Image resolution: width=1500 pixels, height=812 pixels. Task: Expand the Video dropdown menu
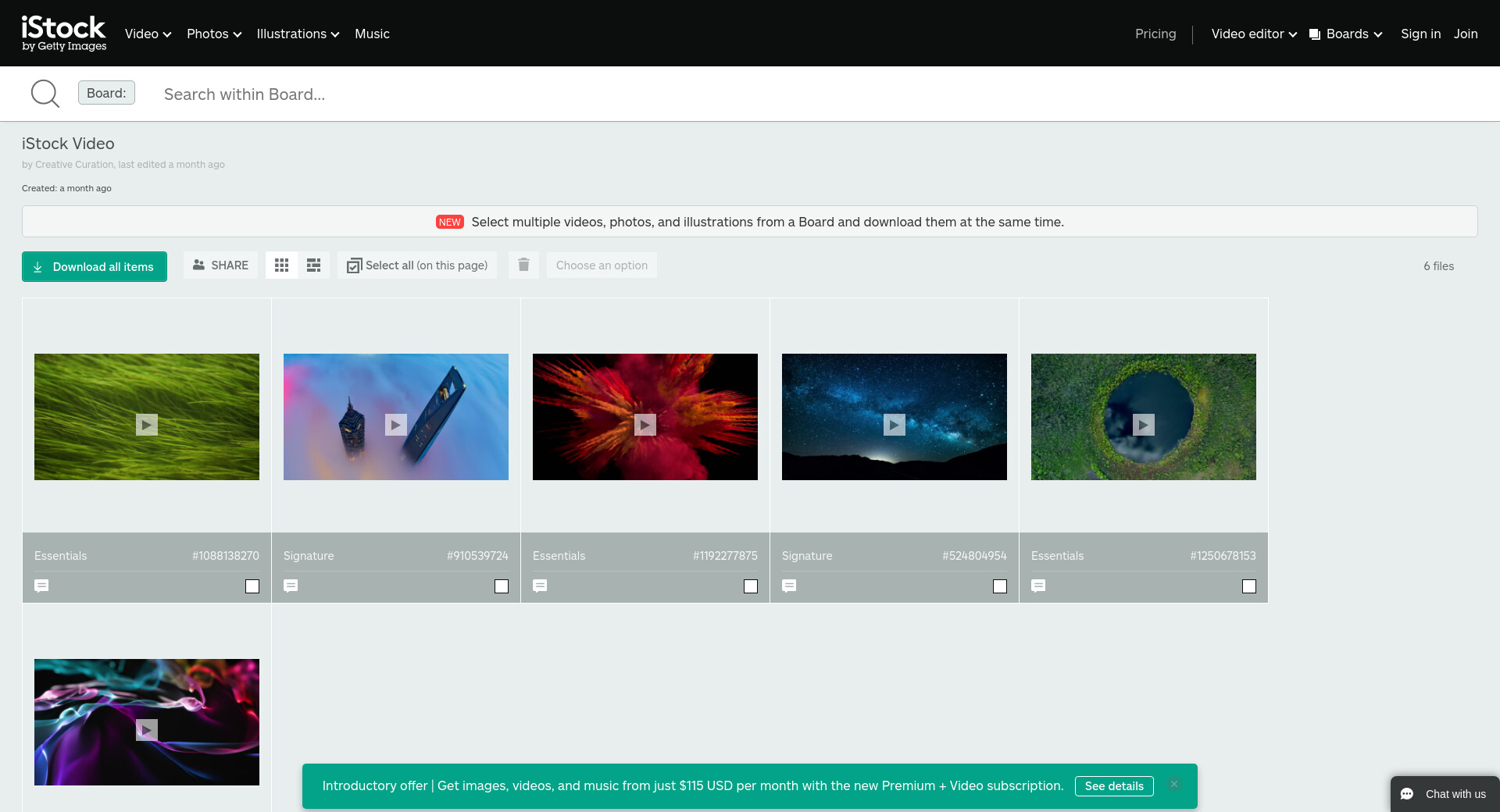click(148, 34)
